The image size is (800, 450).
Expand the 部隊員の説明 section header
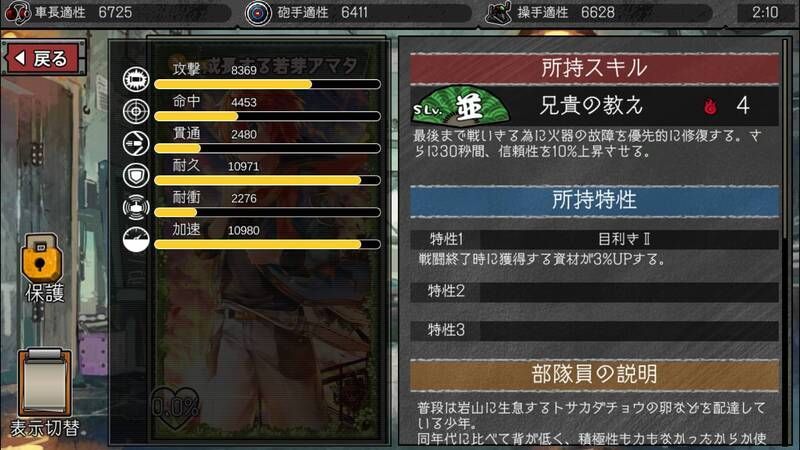(594, 375)
